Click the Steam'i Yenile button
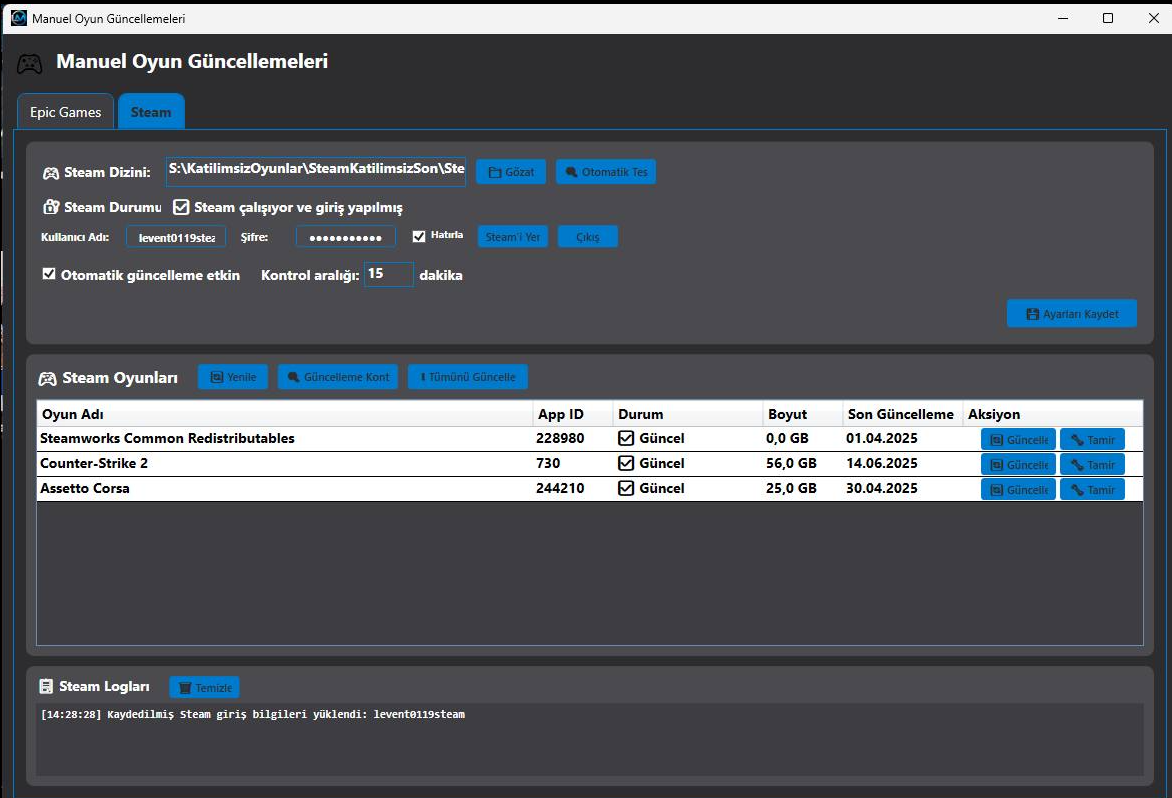The width and height of the screenshot is (1172, 798). [x=512, y=237]
